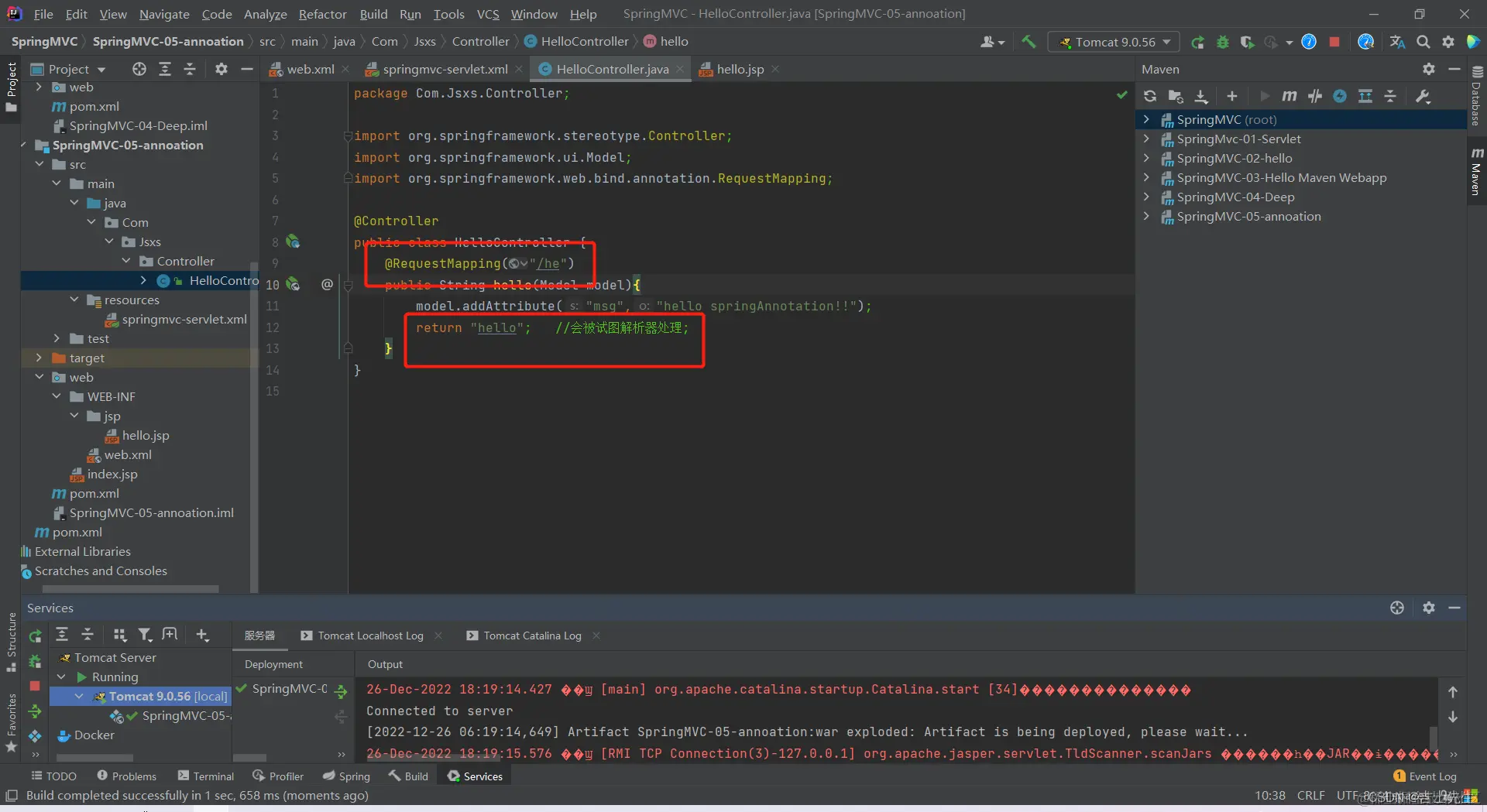The image size is (1487, 812).
Task: Toggle the Favorites tool window stripe
Action: pyautogui.click(x=11, y=723)
